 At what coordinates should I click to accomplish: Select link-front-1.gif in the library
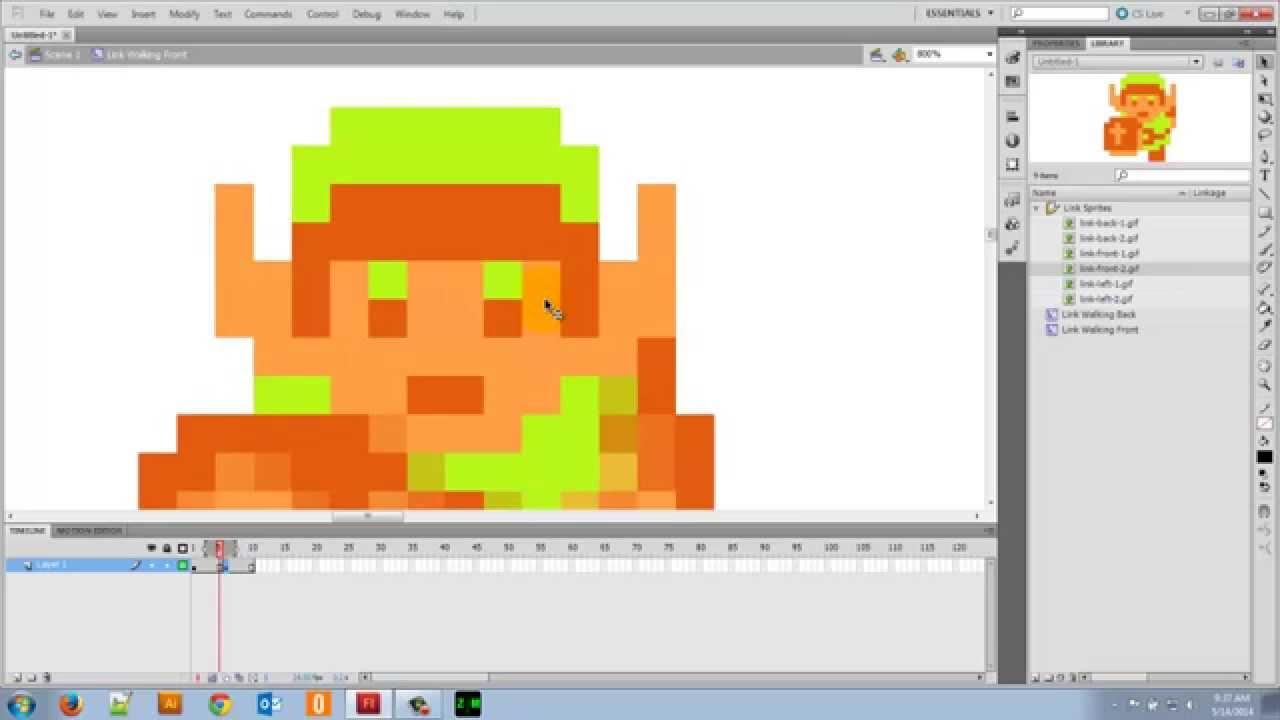[1108, 253]
